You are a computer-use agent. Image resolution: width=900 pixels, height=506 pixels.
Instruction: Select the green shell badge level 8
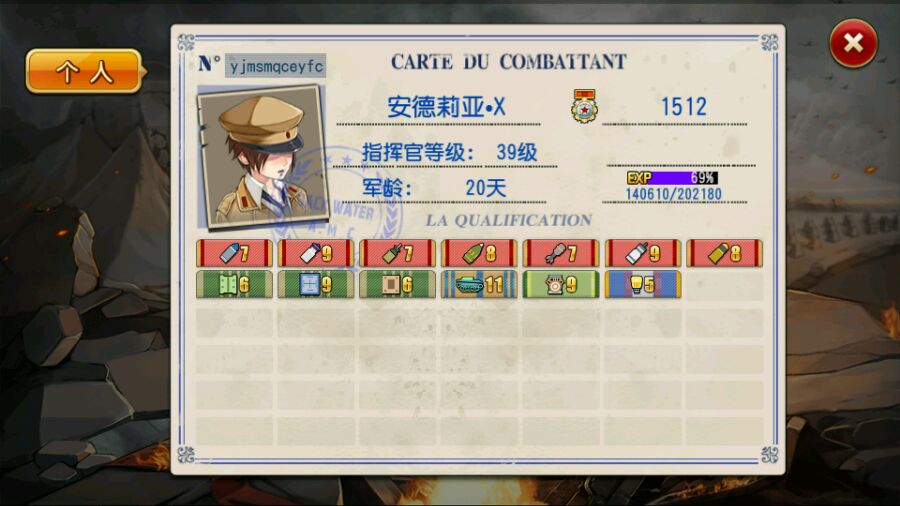click(x=479, y=253)
